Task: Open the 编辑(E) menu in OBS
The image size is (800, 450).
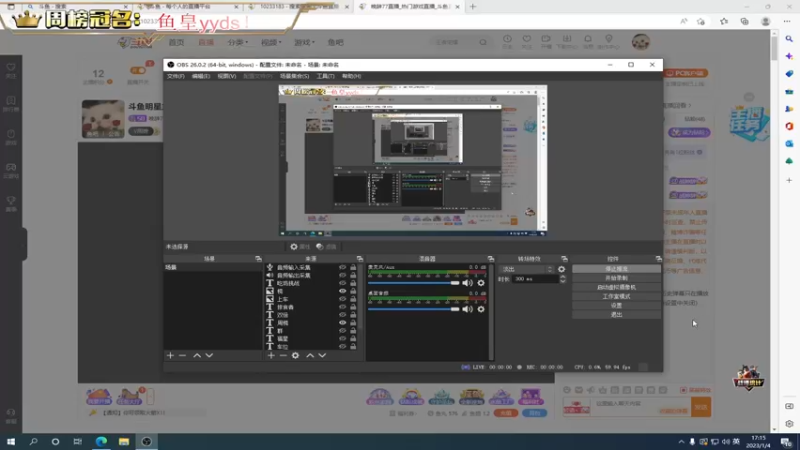Action: [201, 76]
